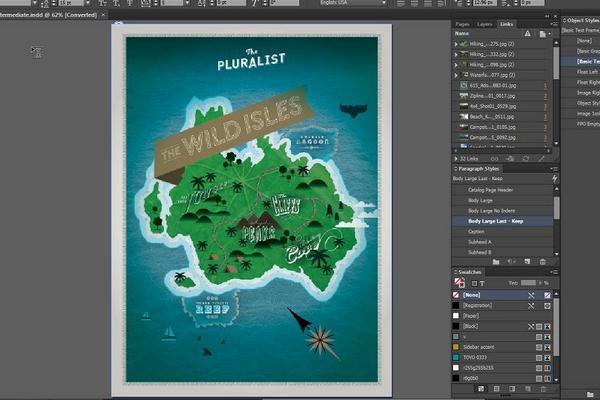
Task: Apply the Body Large paragraph style
Action: (502, 200)
